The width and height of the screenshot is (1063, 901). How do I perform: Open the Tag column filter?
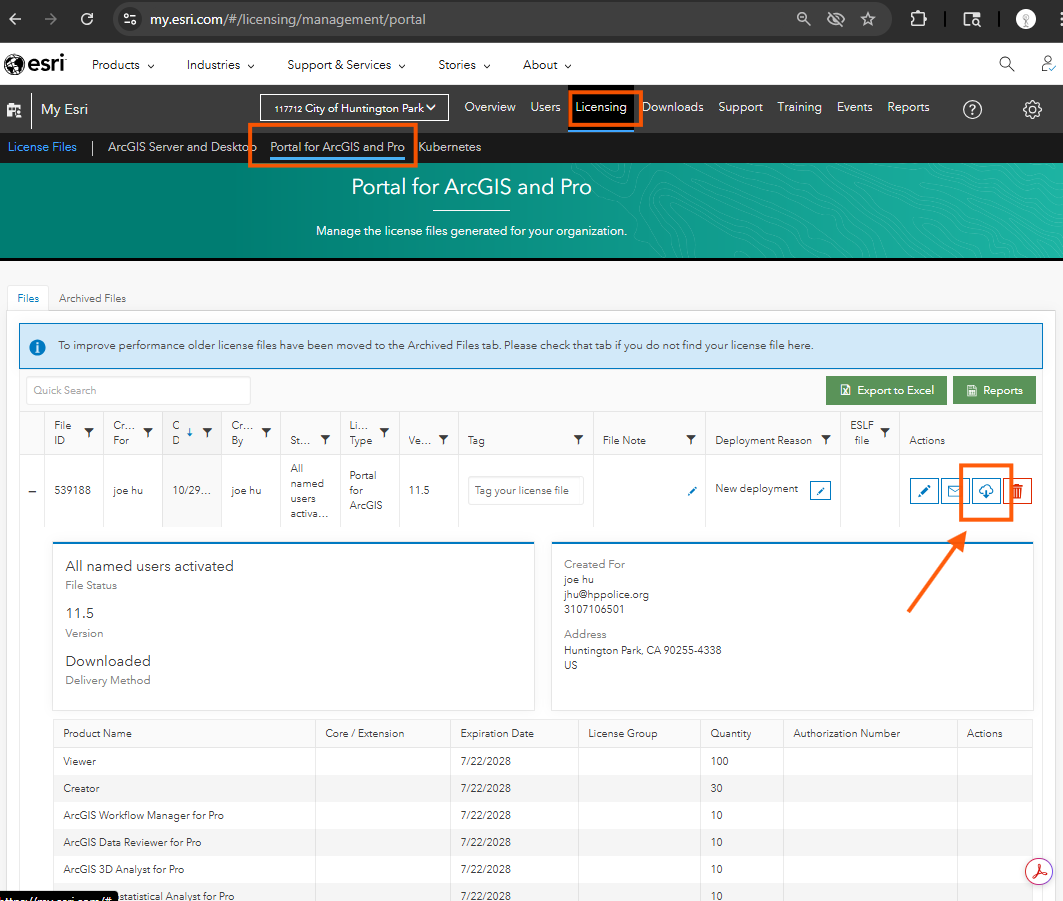click(x=578, y=440)
